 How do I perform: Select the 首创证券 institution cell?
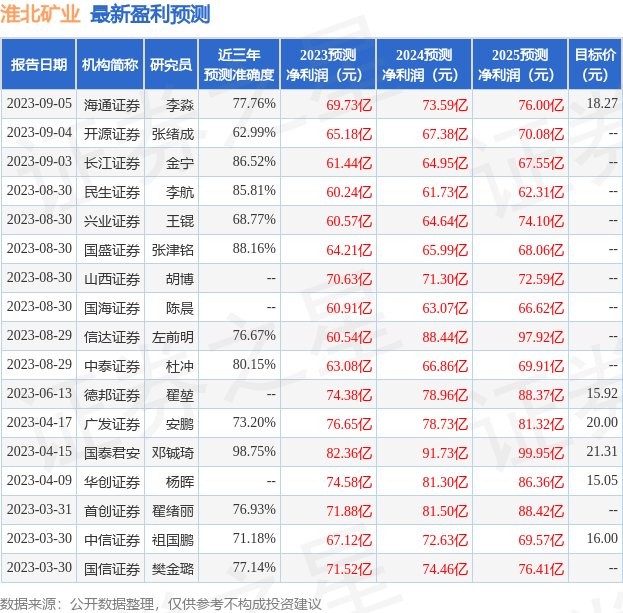(112, 511)
